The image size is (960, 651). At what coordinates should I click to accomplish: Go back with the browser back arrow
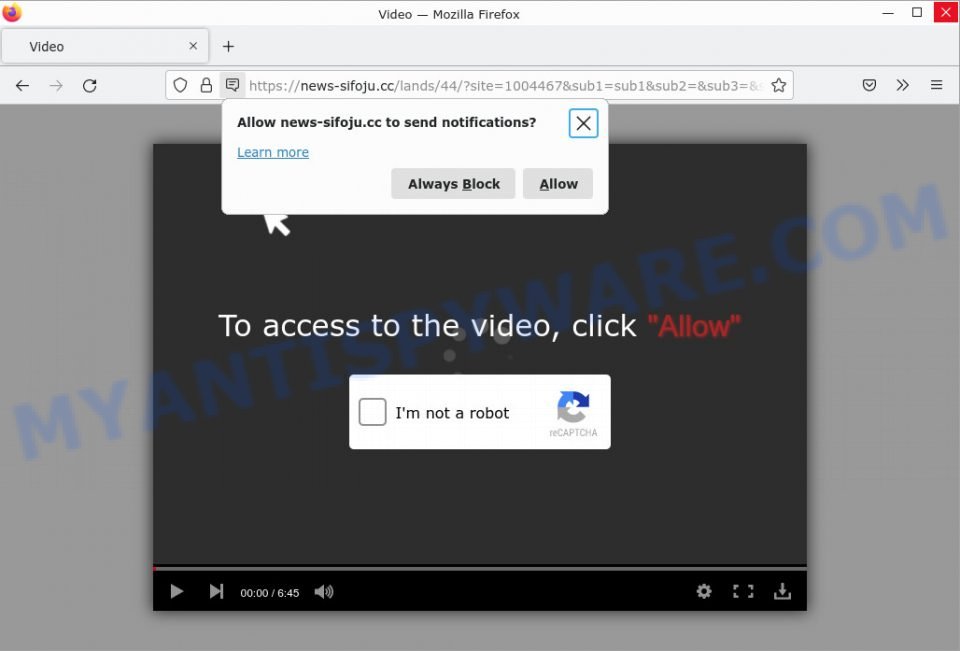22,86
